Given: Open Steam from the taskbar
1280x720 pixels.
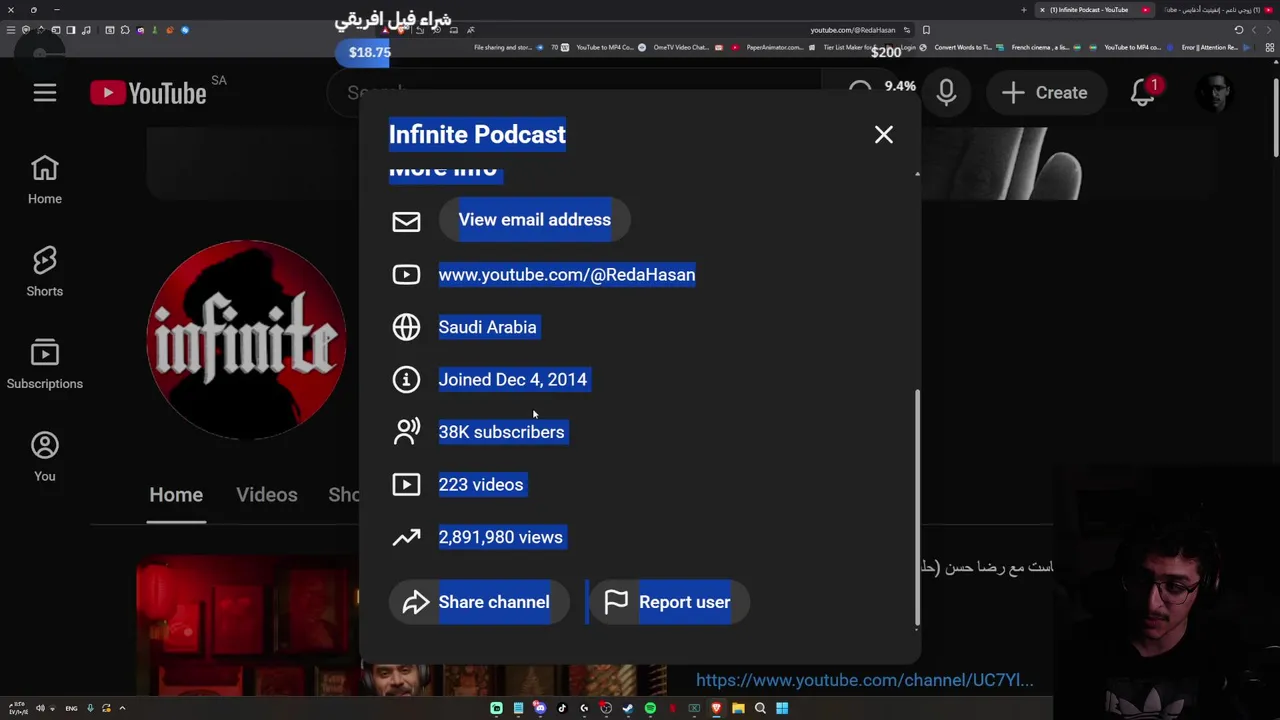Looking at the screenshot, I should [628, 708].
